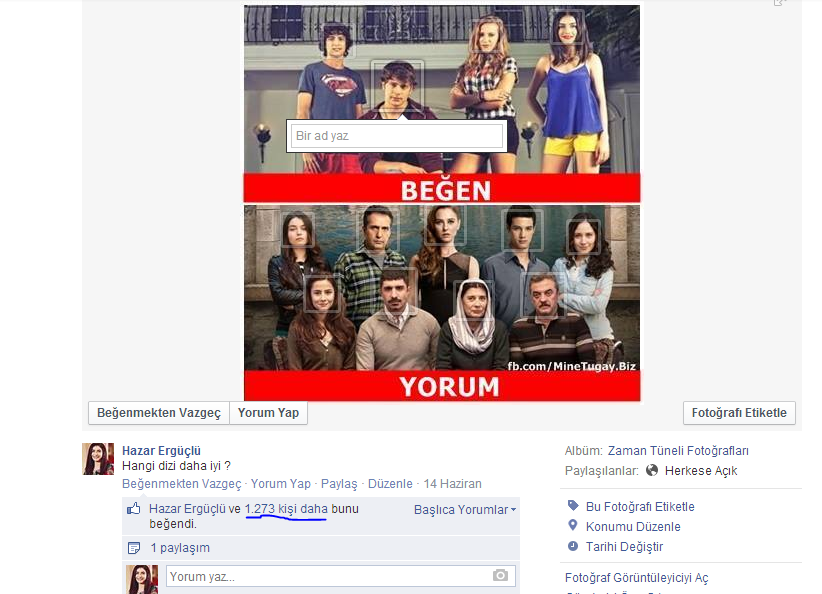
Task: Click the location pin icon beside Konumu Düzenle
Action: [572, 525]
